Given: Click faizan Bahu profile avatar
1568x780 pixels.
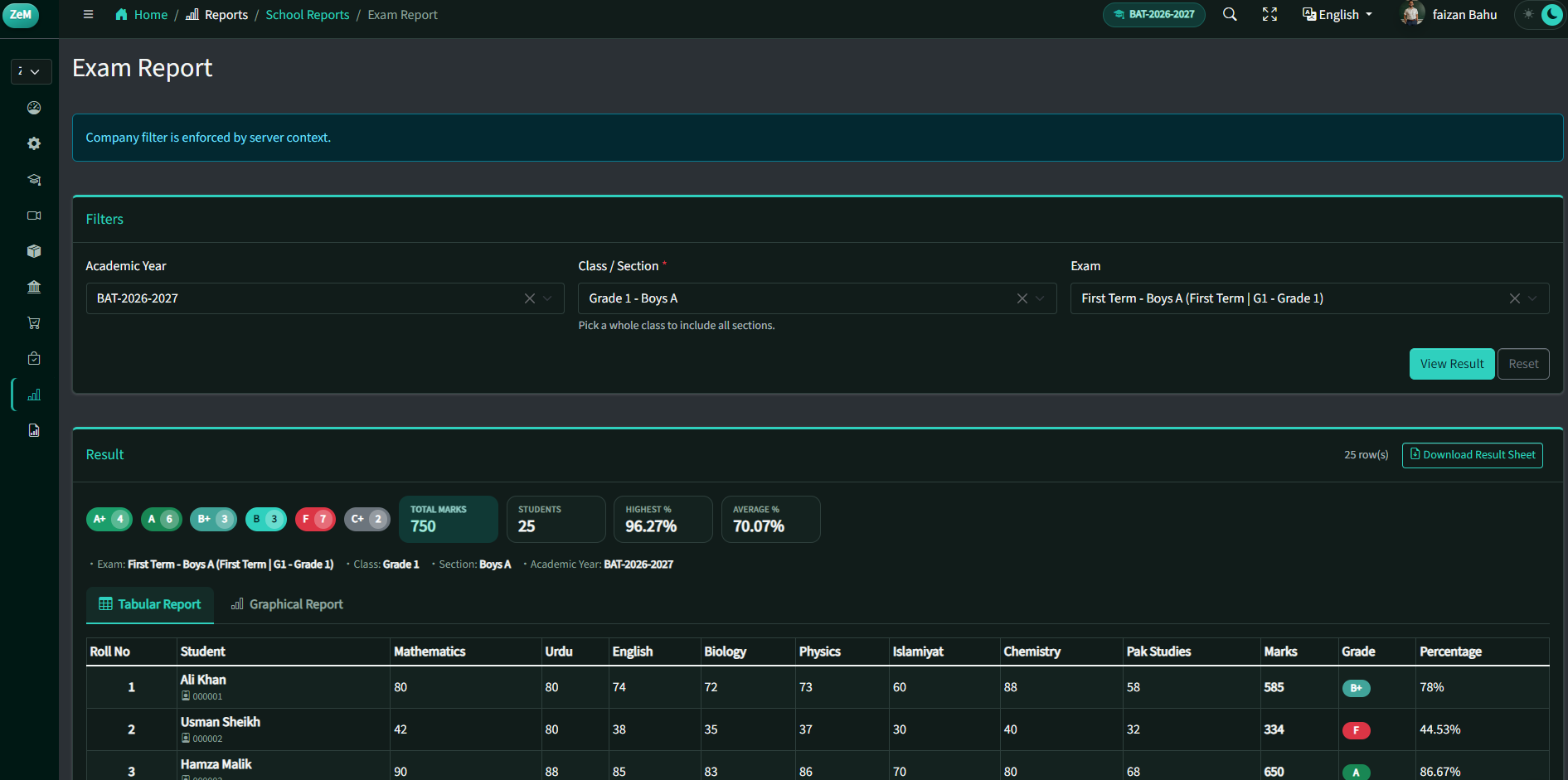Looking at the screenshot, I should 1412,14.
